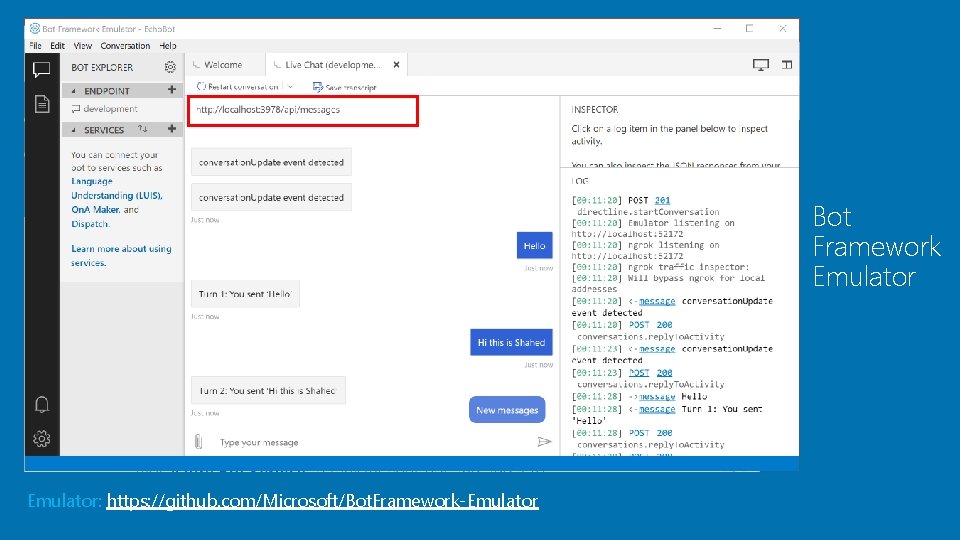Send the message with arrow icon
Screen dimensions: 960x540
click(x=544, y=441)
